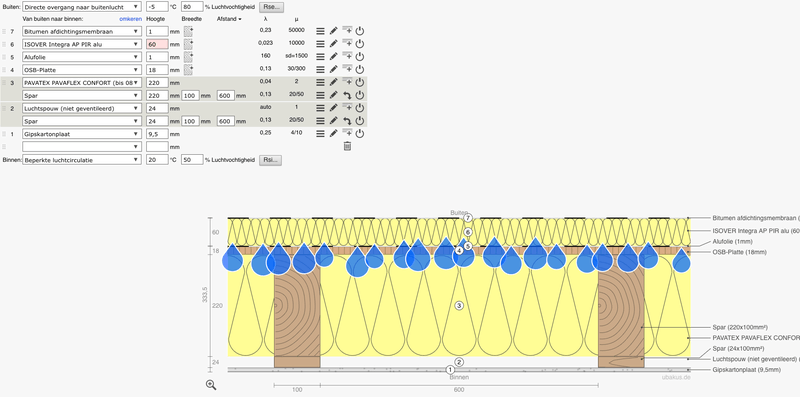Open material dropdown showing Luchtspouw (niet geventileerd)
800x397 pixels.
tap(82, 108)
